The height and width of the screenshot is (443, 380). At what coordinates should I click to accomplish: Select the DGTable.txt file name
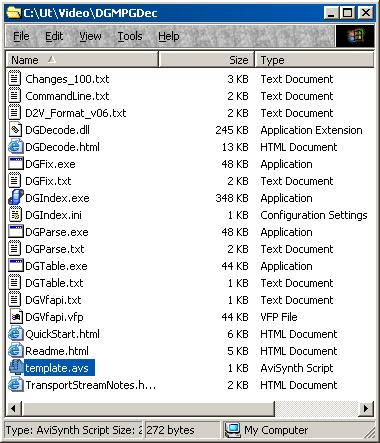pos(54,283)
